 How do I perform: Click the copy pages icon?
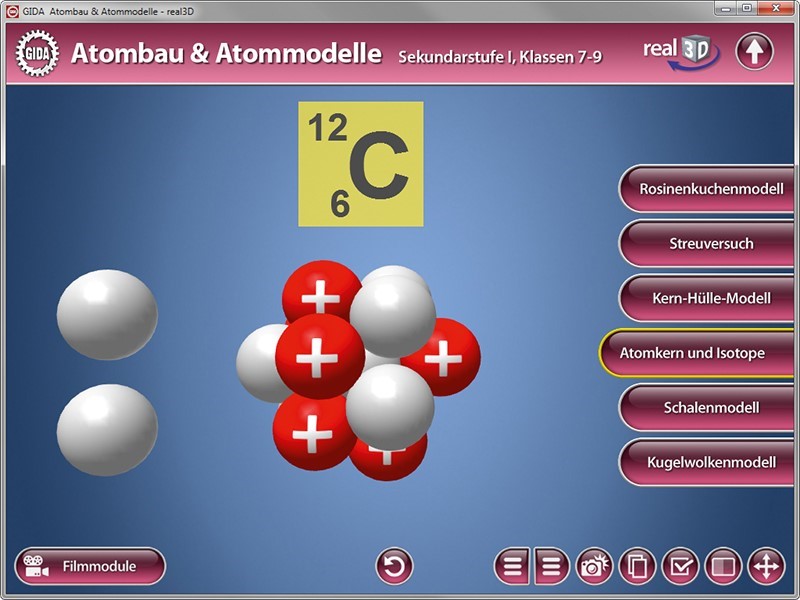pos(637,567)
